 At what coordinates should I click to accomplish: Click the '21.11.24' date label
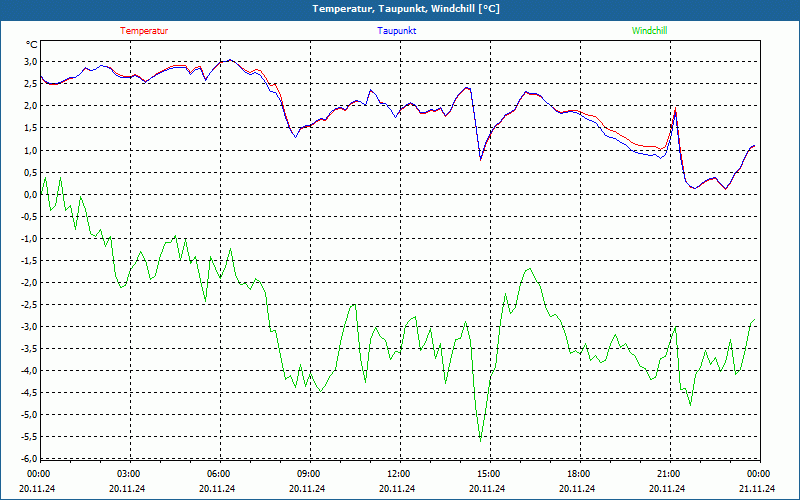757,488
